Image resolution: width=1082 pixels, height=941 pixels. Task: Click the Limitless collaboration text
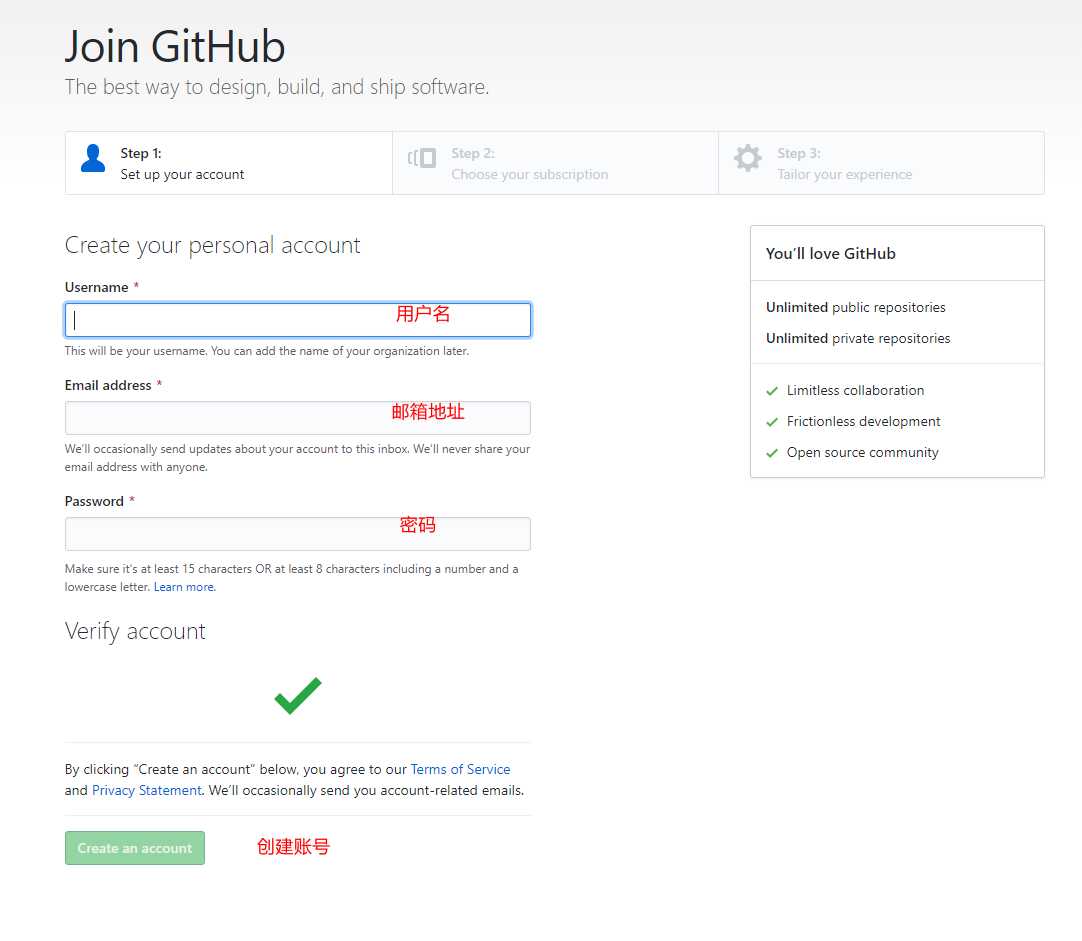(x=856, y=390)
